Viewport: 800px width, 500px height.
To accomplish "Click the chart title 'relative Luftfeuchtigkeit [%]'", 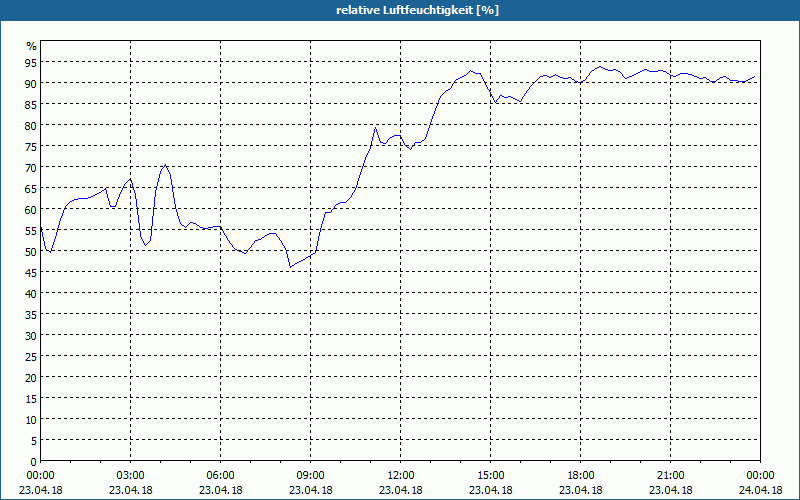I will point(417,10).
